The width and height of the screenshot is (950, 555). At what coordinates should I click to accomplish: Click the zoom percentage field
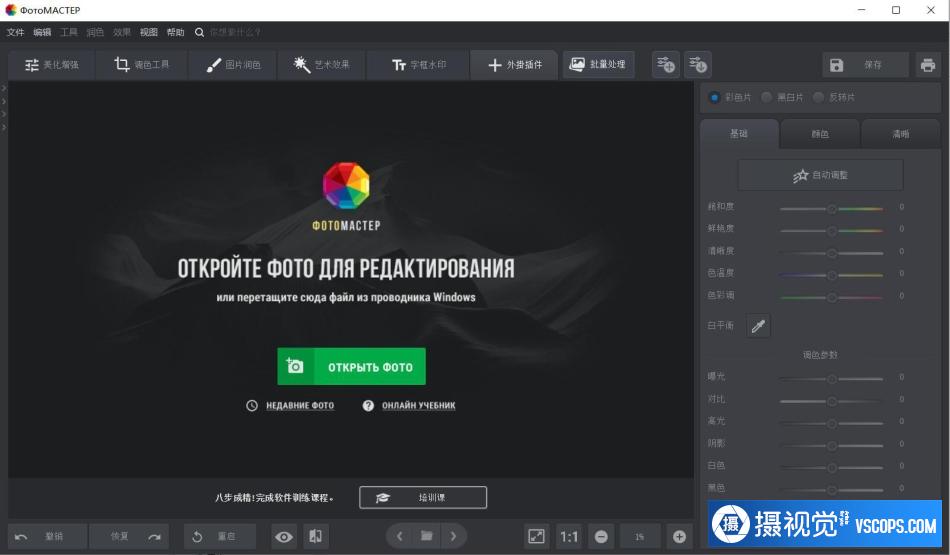click(639, 537)
